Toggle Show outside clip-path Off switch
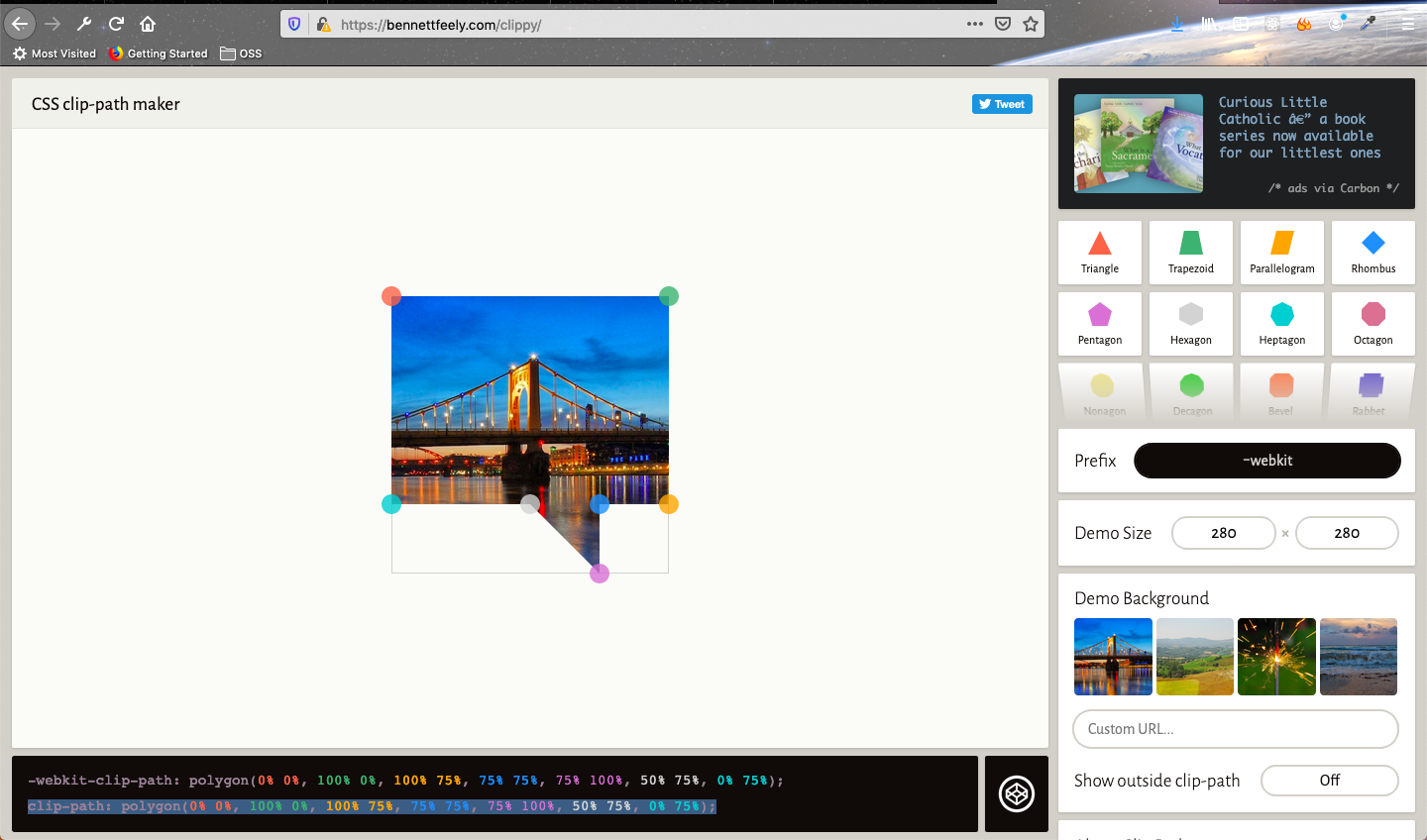 pyautogui.click(x=1330, y=781)
